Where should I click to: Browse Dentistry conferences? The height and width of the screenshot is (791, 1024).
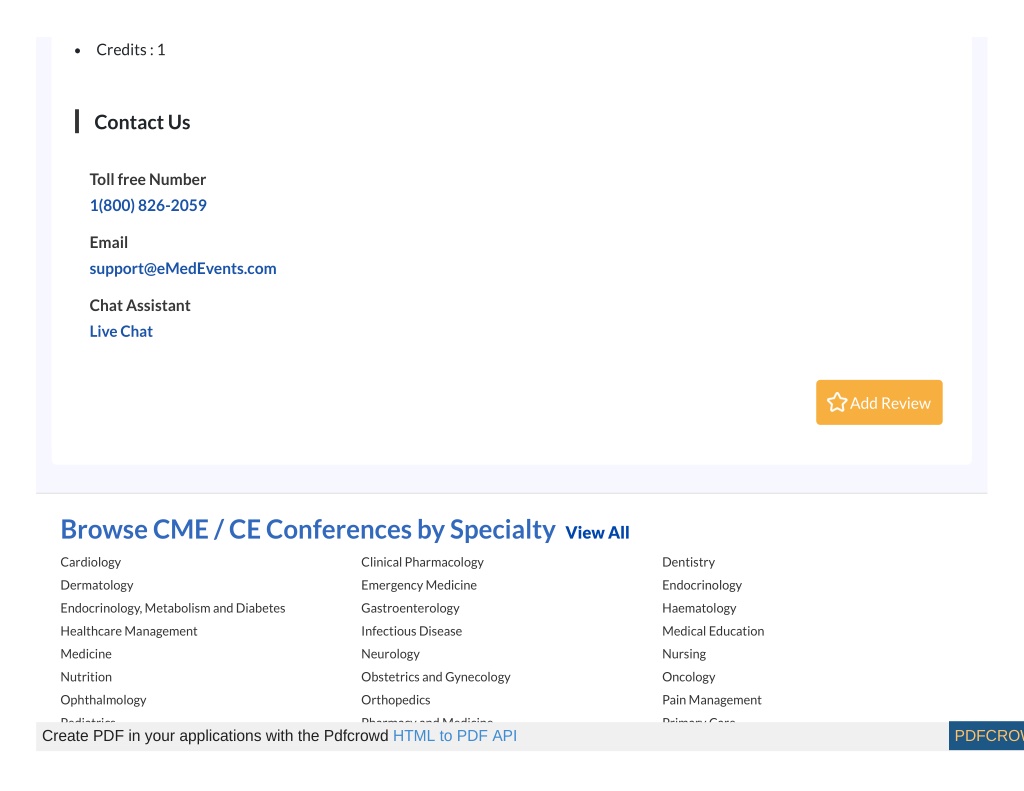[x=688, y=562]
